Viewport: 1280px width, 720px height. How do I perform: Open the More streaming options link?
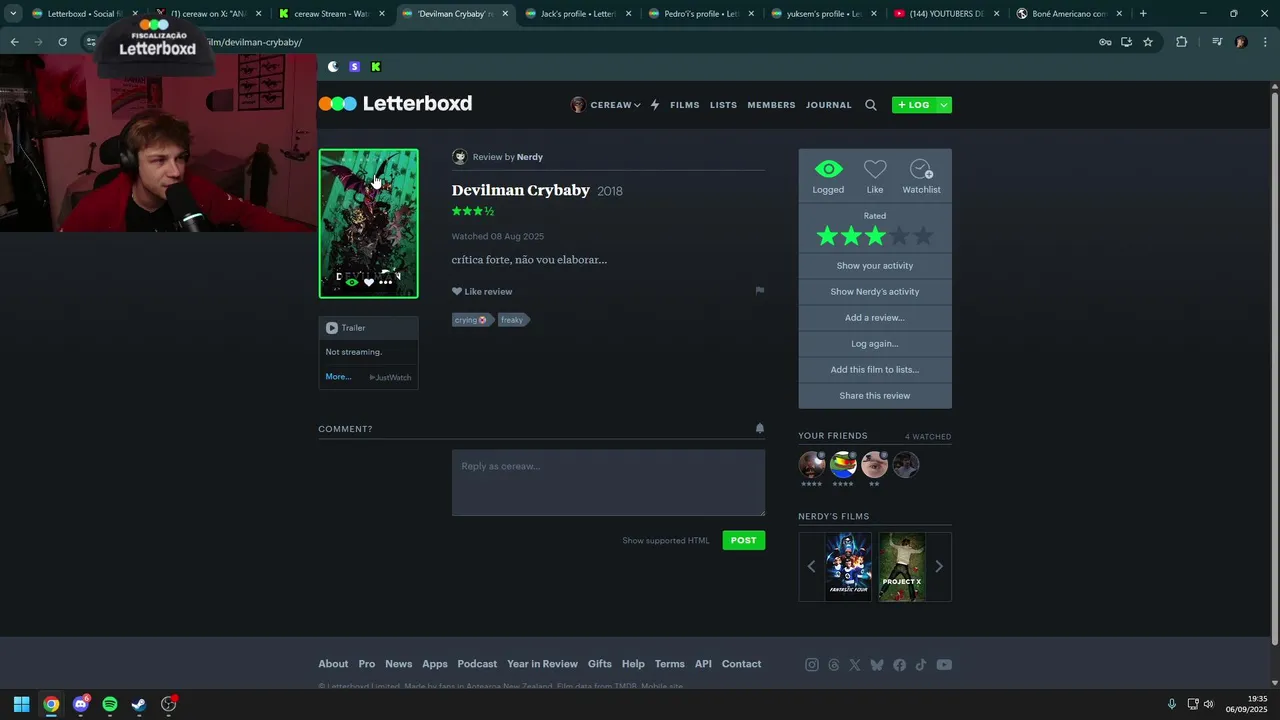(x=338, y=377)
